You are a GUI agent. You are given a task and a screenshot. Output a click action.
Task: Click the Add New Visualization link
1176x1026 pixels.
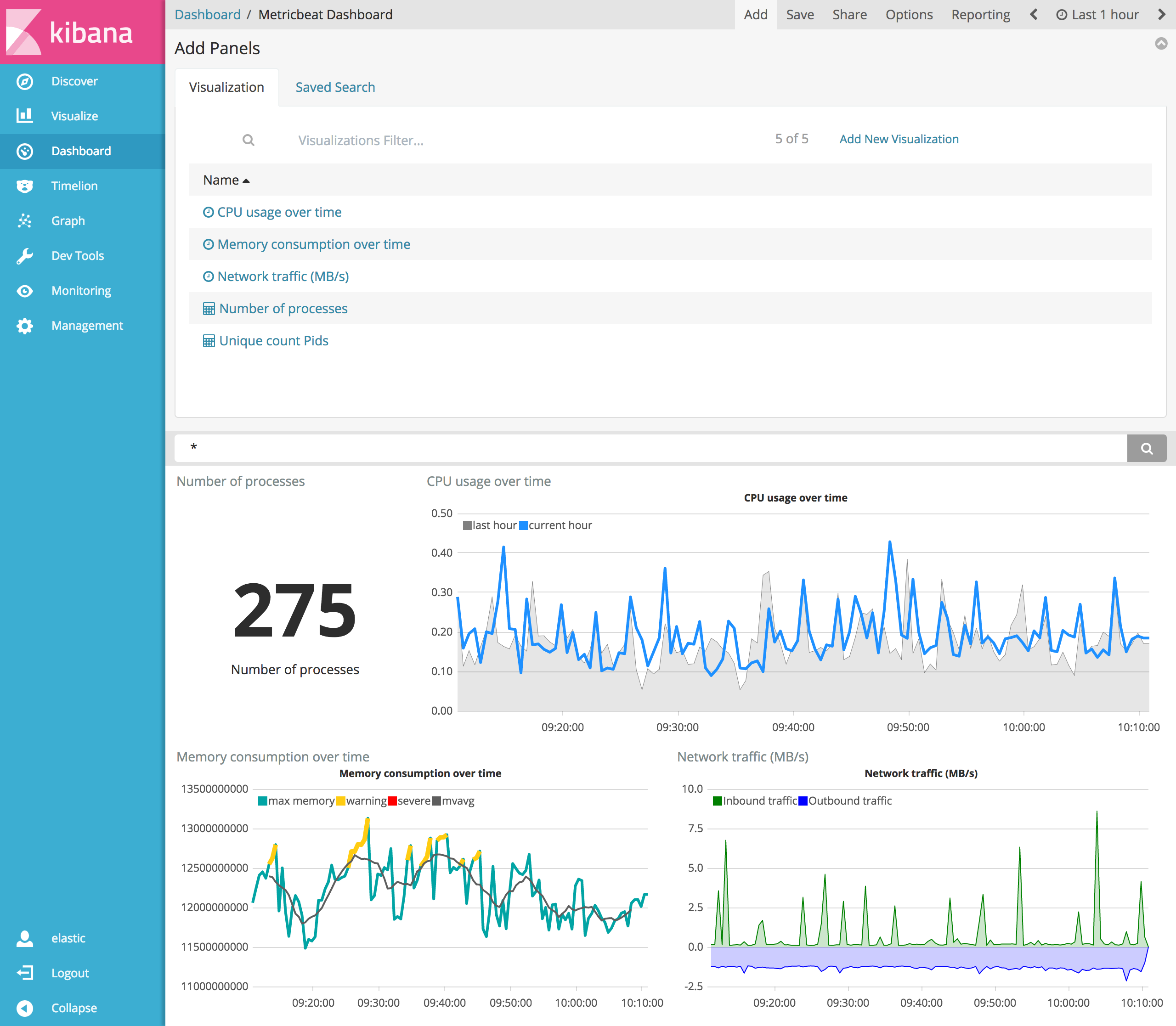coord(899,139)
